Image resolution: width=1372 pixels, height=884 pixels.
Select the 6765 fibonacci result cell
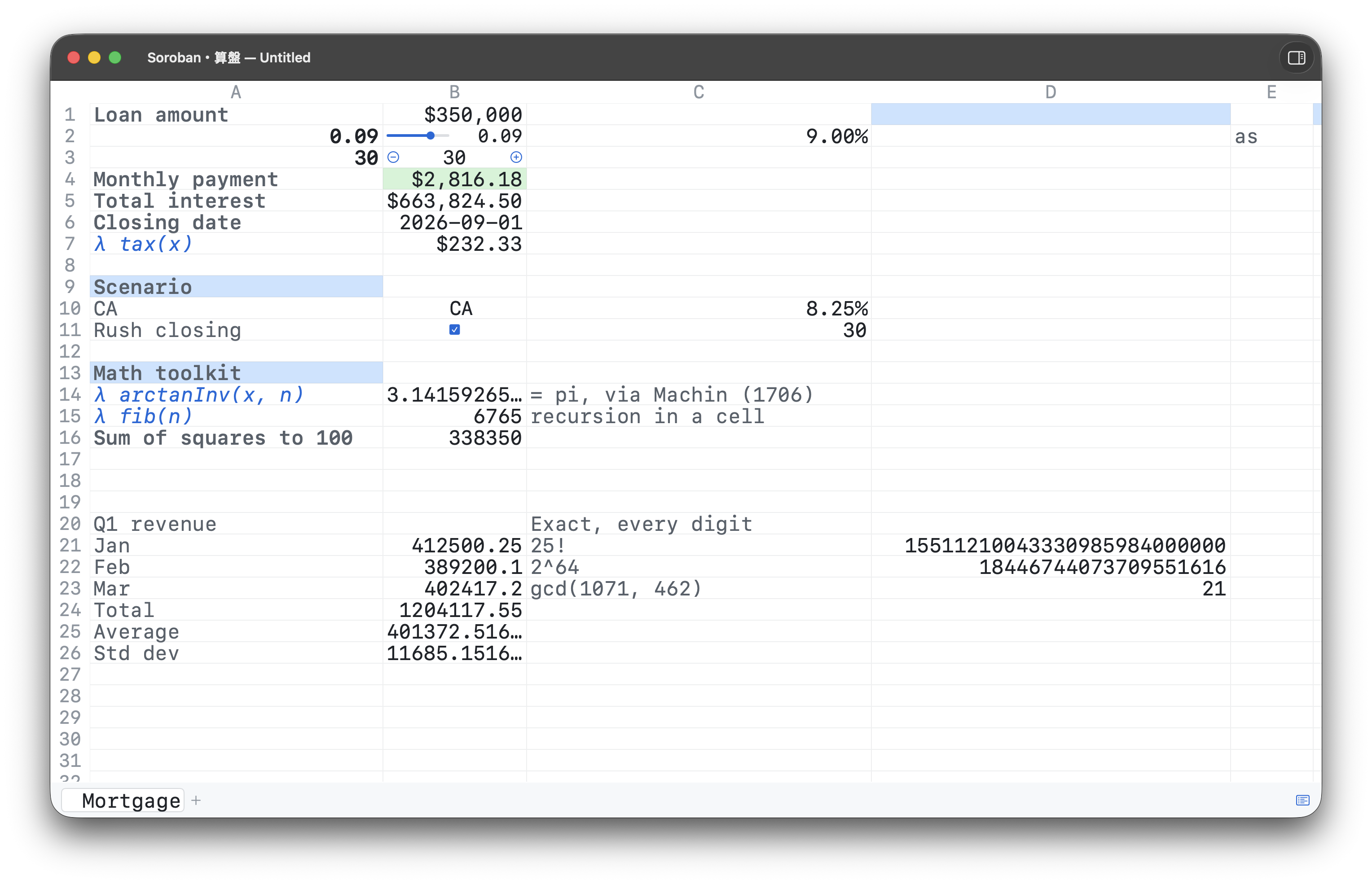[x=454, y=416]
